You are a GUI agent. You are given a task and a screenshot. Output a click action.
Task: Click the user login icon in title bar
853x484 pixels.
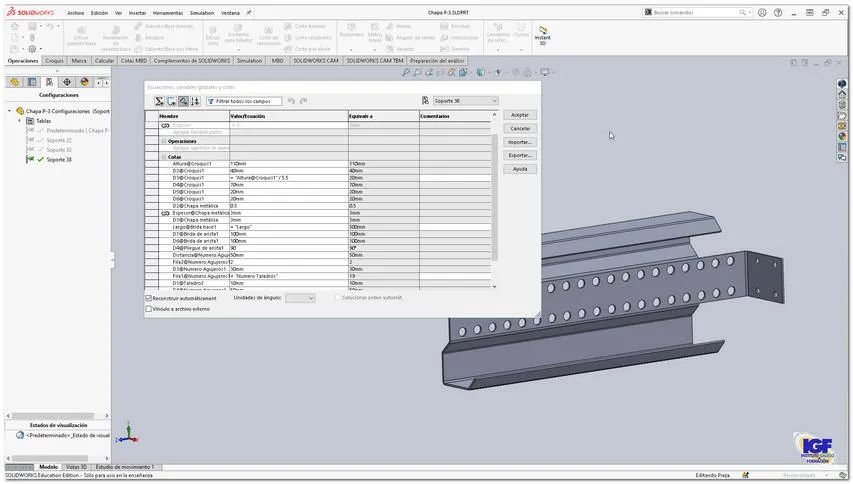point(762,13)
